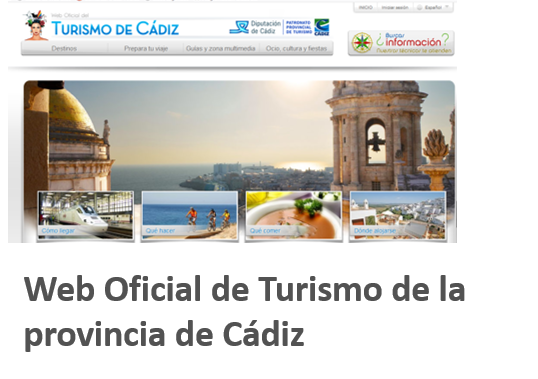Open the Qué comer soup thumbnail
The width and height of the screenshot is (538, 379).
pos(294,215)
